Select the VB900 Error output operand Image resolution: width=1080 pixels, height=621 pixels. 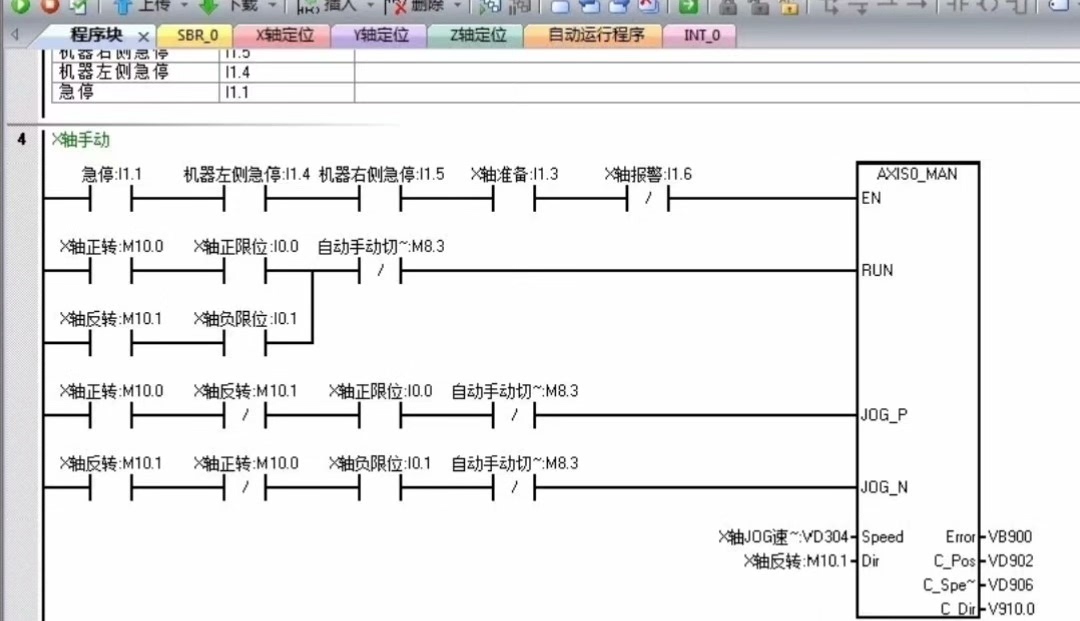point(1010,537)
